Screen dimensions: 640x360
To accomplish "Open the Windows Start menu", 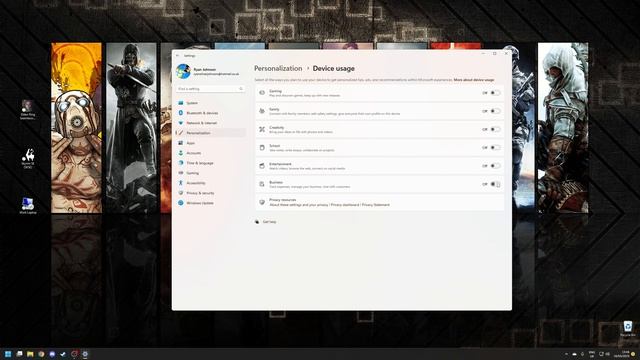I will point(8,354).
